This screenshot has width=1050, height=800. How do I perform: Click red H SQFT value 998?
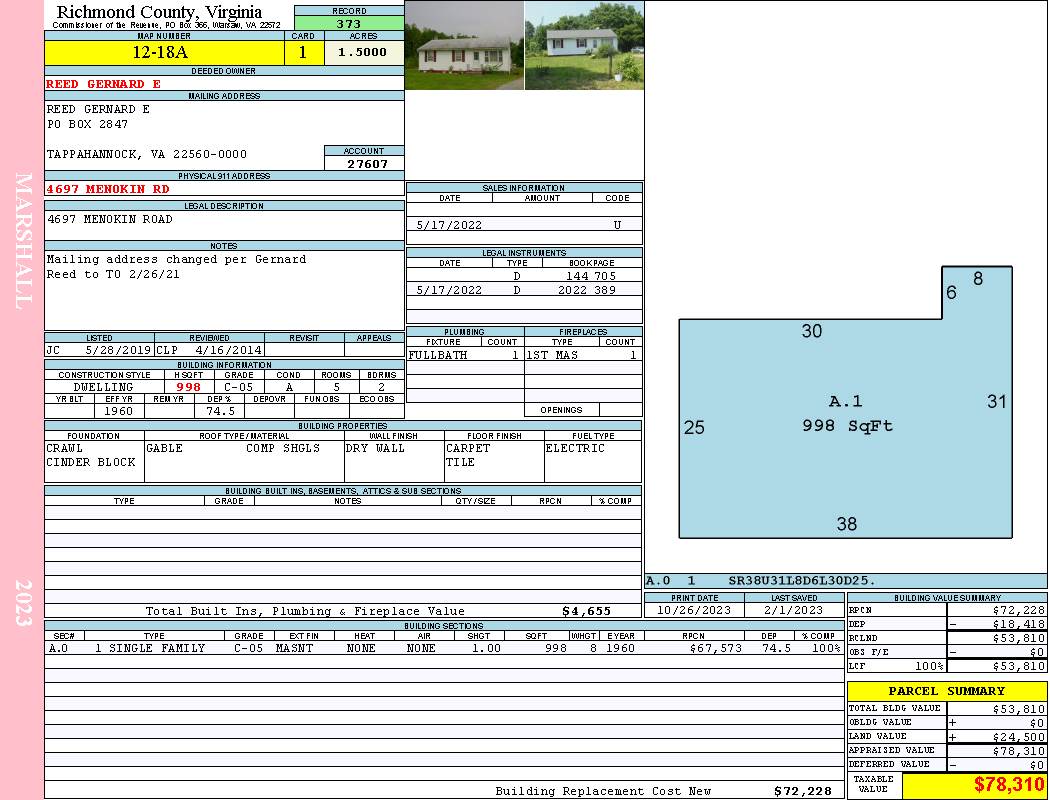[x=189, y=387]
